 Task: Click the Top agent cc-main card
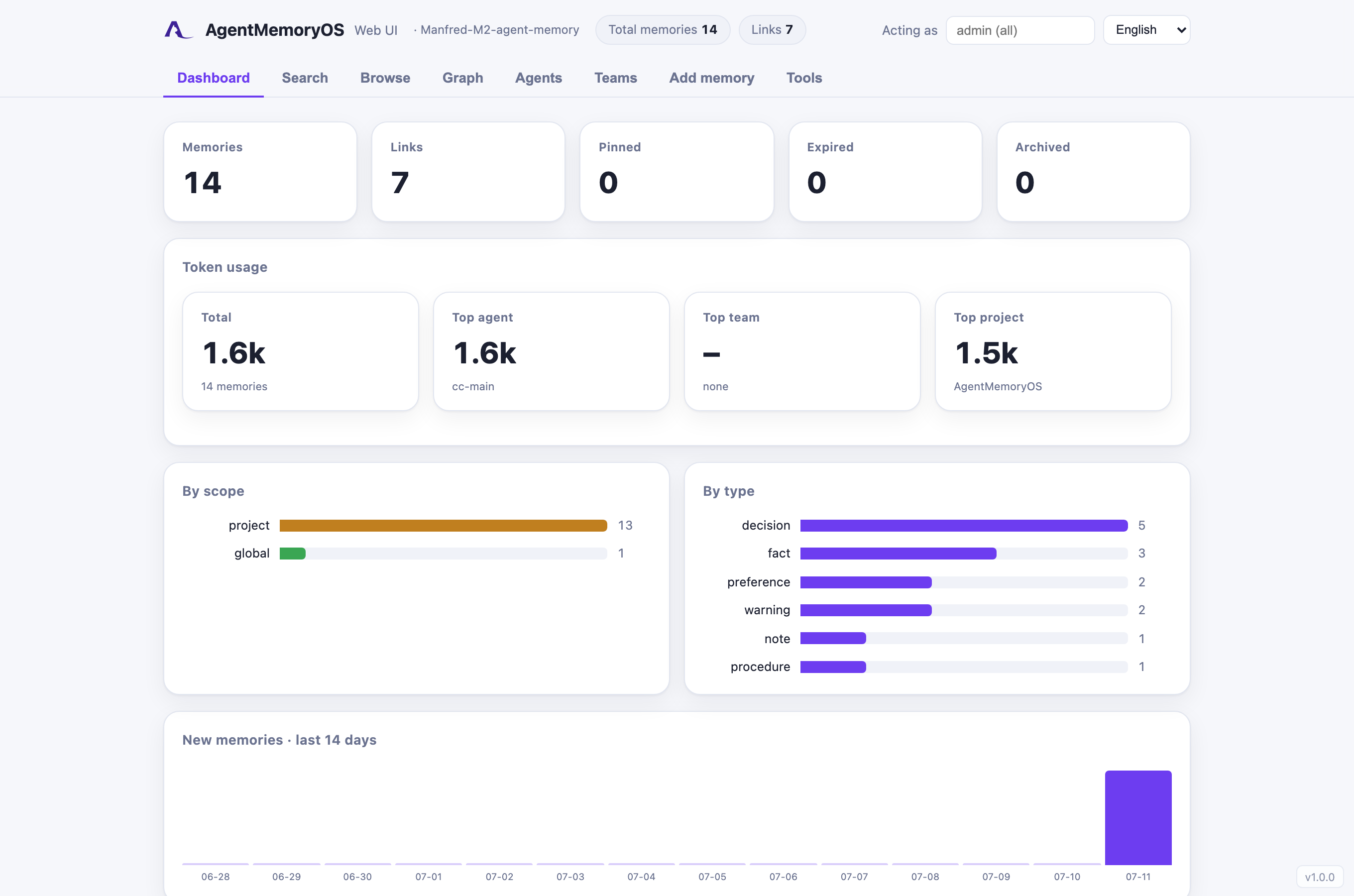[551, 351]
